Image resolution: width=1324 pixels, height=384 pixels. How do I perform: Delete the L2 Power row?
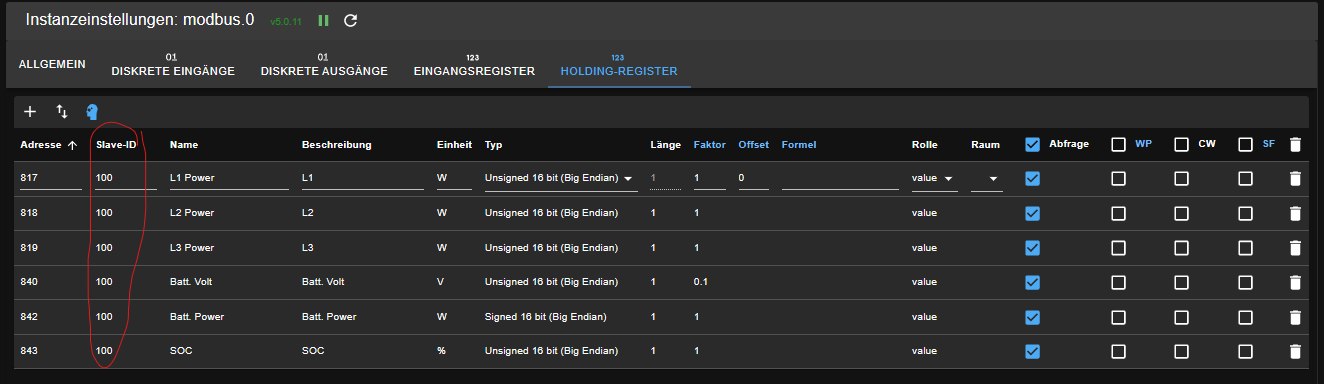click(1295, 213)
